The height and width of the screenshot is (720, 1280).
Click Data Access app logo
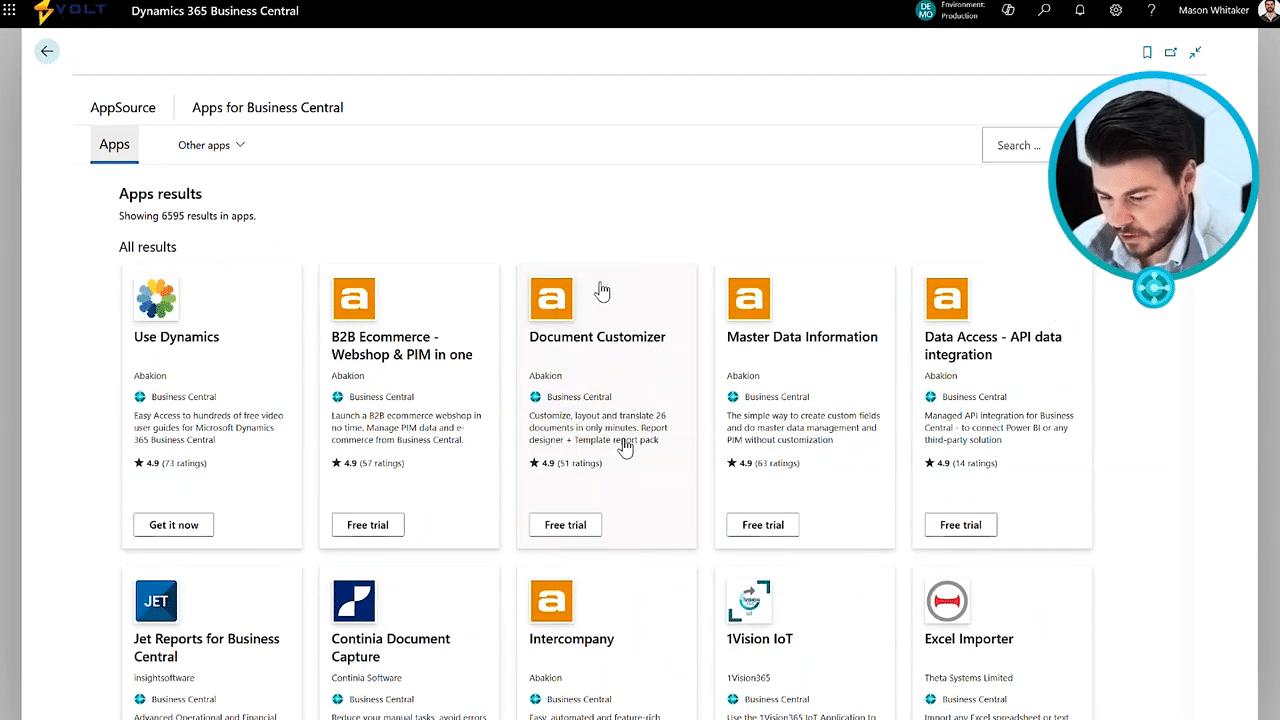(946, 299)
